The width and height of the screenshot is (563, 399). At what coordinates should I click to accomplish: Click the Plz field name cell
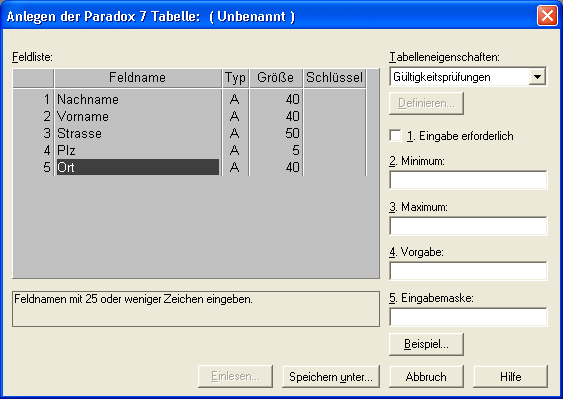tap(138, 150)
